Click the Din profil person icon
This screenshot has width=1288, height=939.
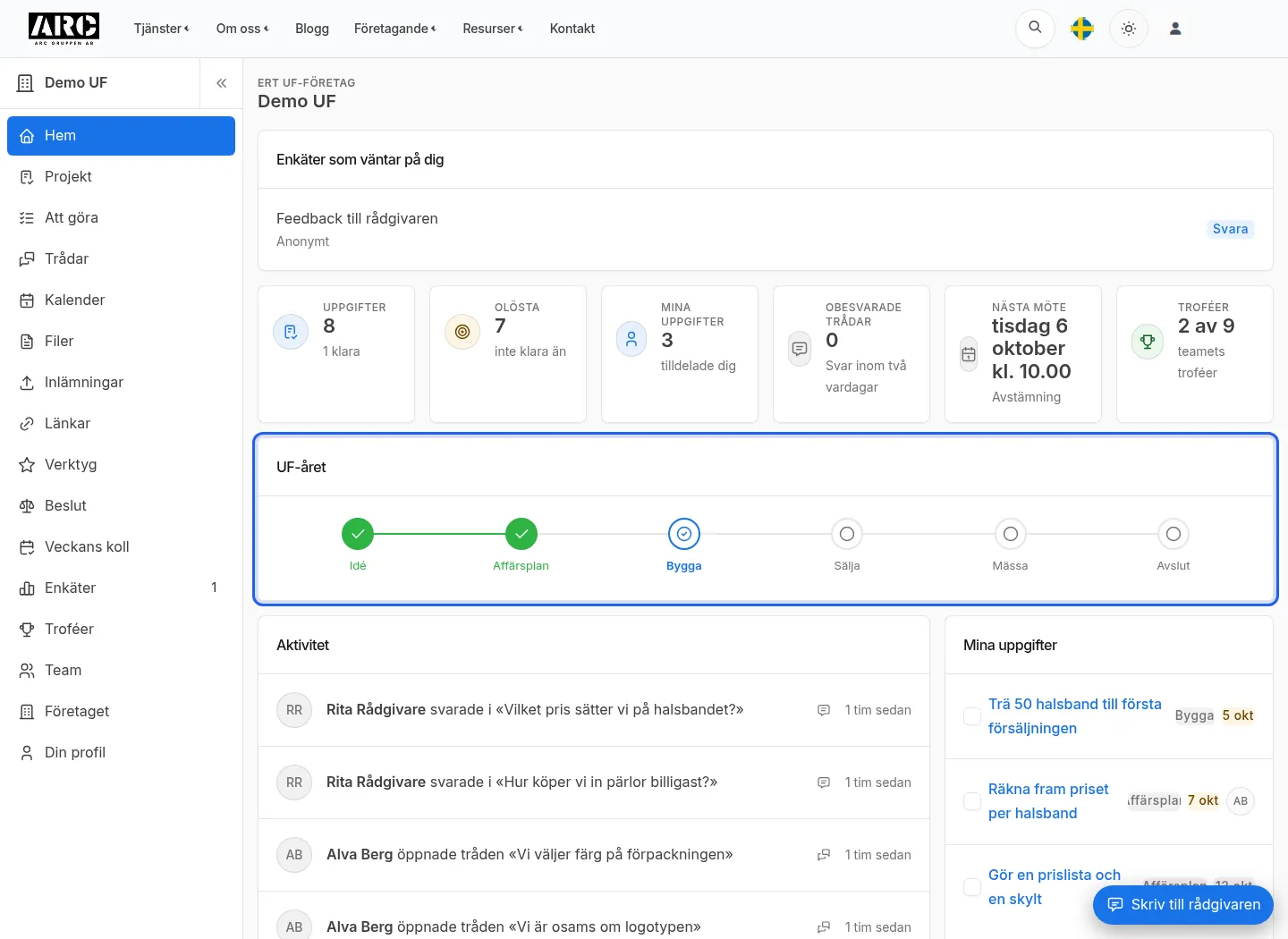point(27,753)
